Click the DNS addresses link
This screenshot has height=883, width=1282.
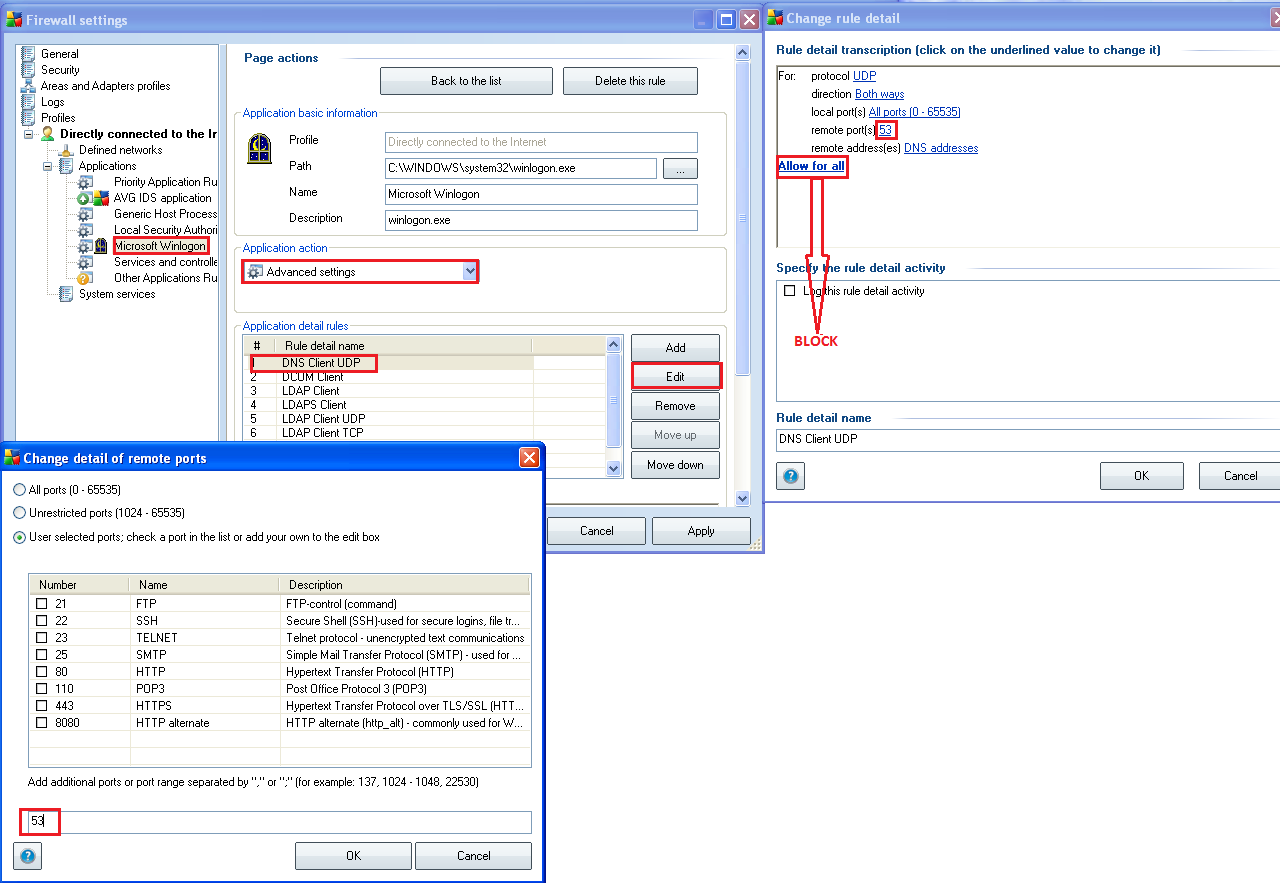pos(941,148)
